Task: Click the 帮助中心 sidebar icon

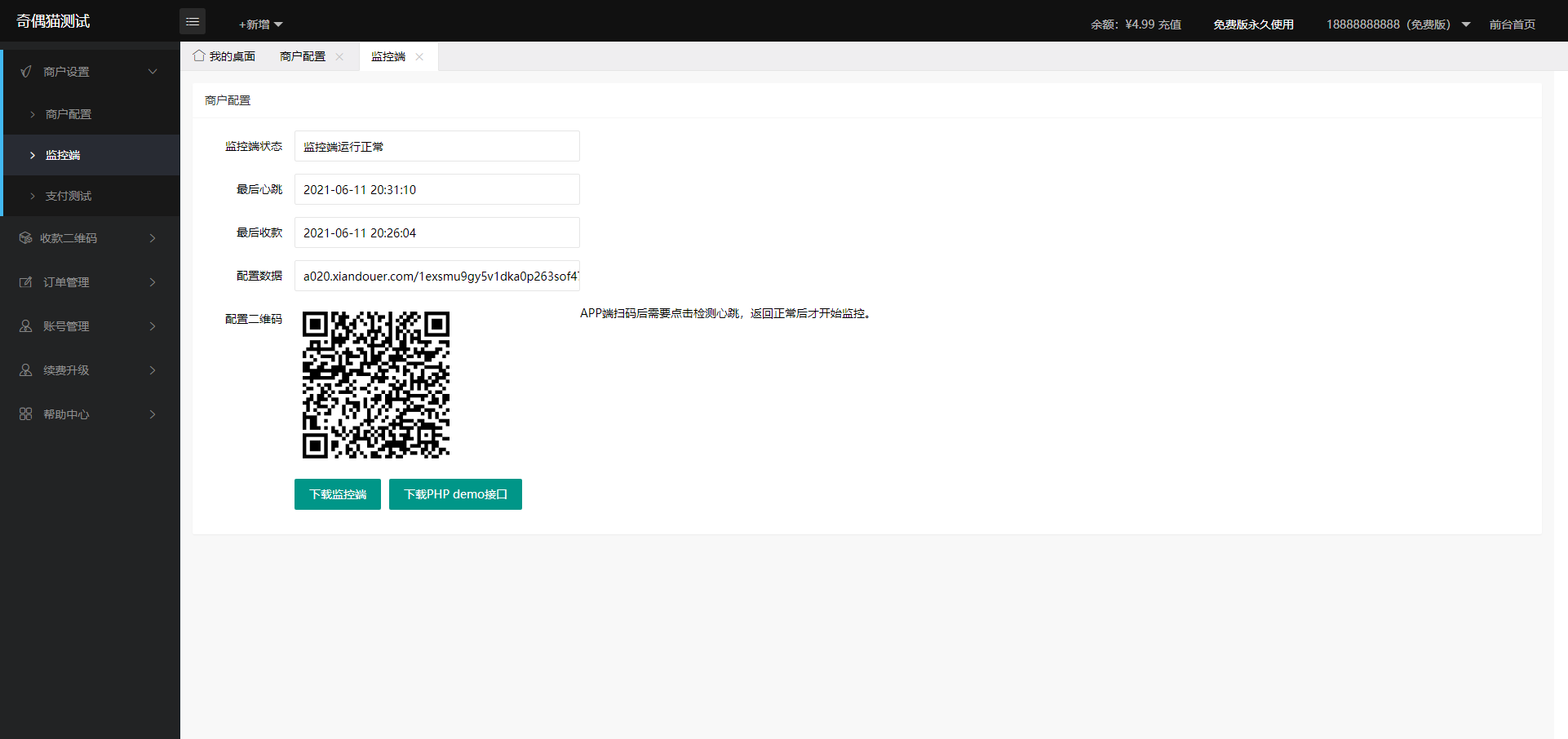Action: tap(26, 414)
